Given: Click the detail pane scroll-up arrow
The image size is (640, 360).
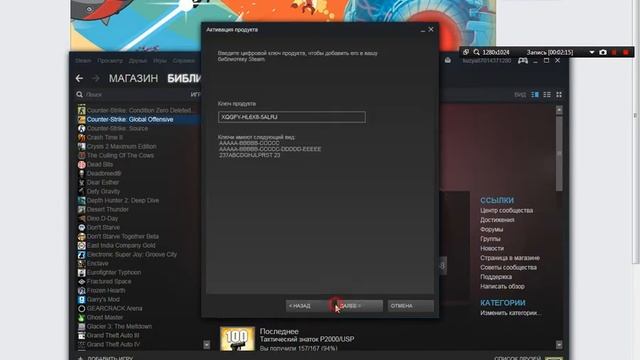Looking at the screenshot, I should pyautogui.click(x=559, y=110).
